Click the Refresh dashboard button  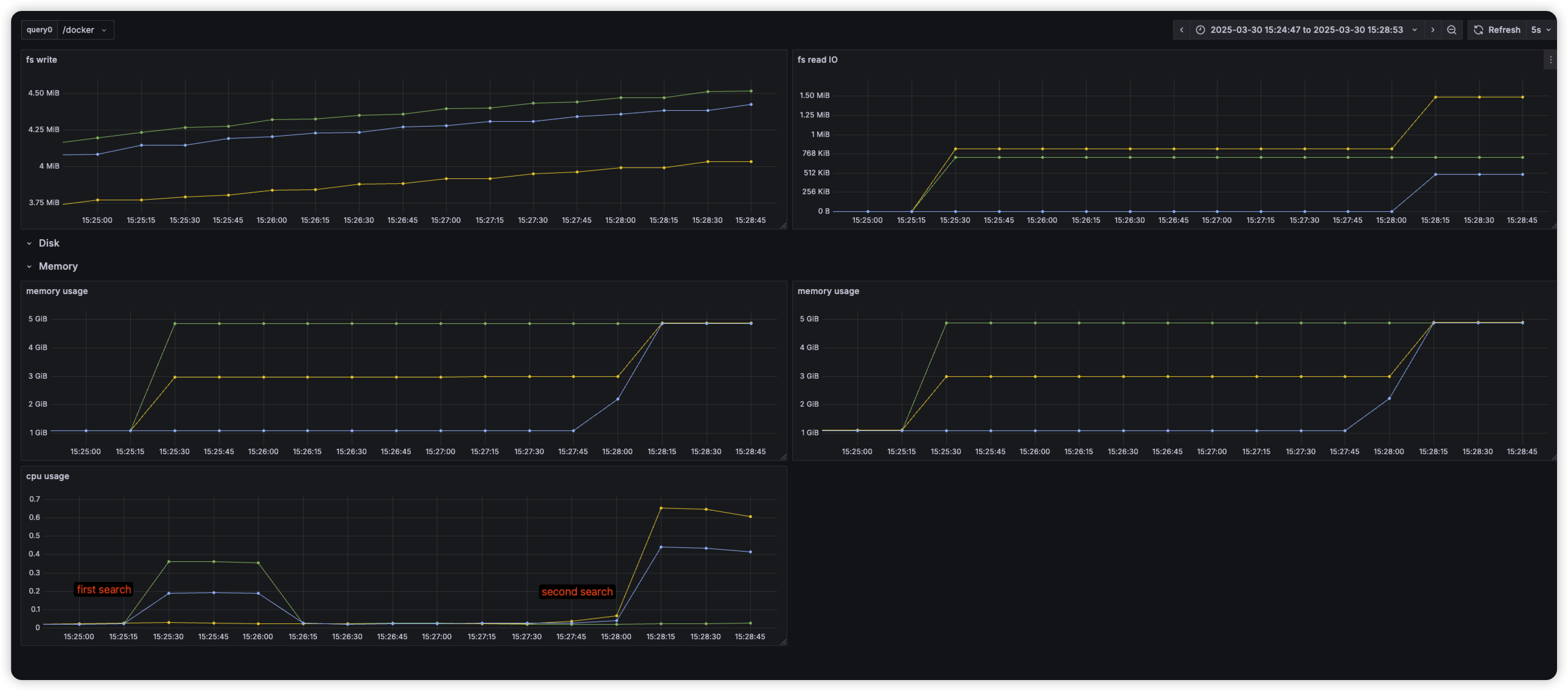1497,30
